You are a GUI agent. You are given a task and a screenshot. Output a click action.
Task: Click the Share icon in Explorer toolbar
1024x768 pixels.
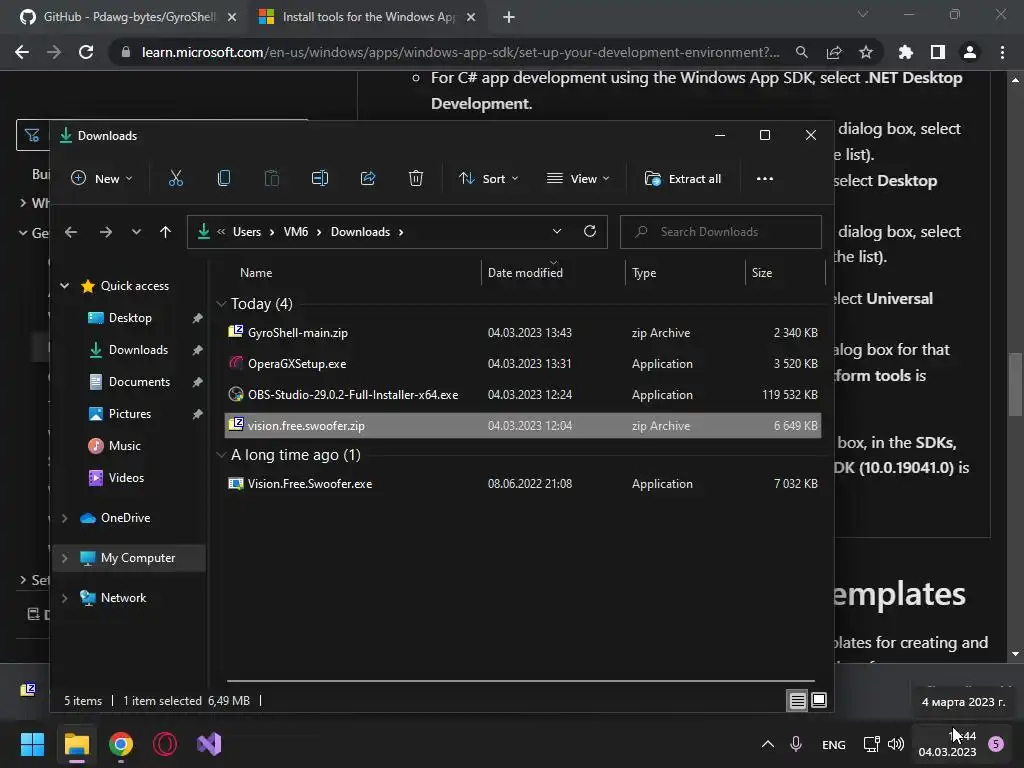pyautogui.click(x=368, y=178)
